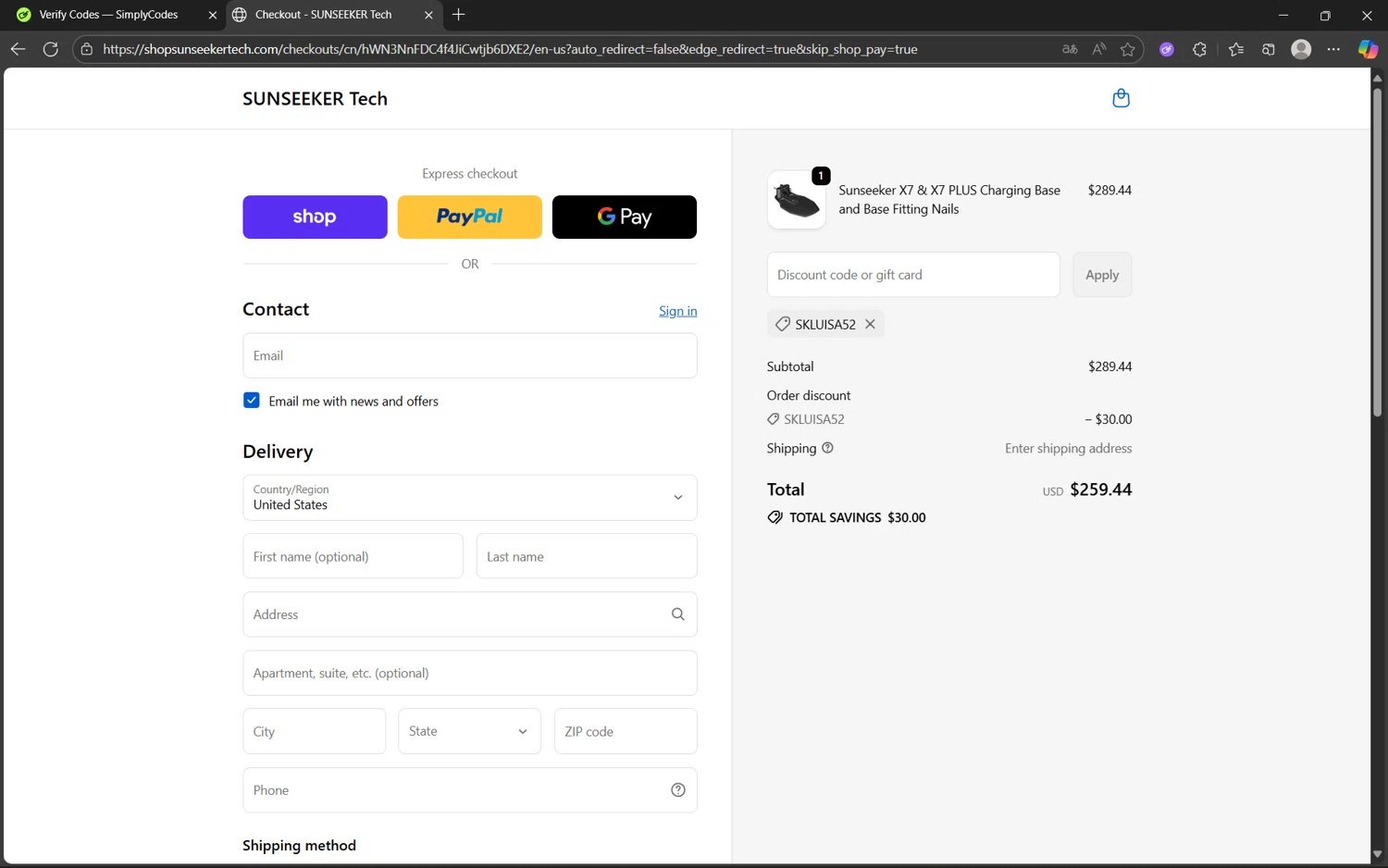
Task: Click the read aloud icon
Action: tap(1098, 49)
